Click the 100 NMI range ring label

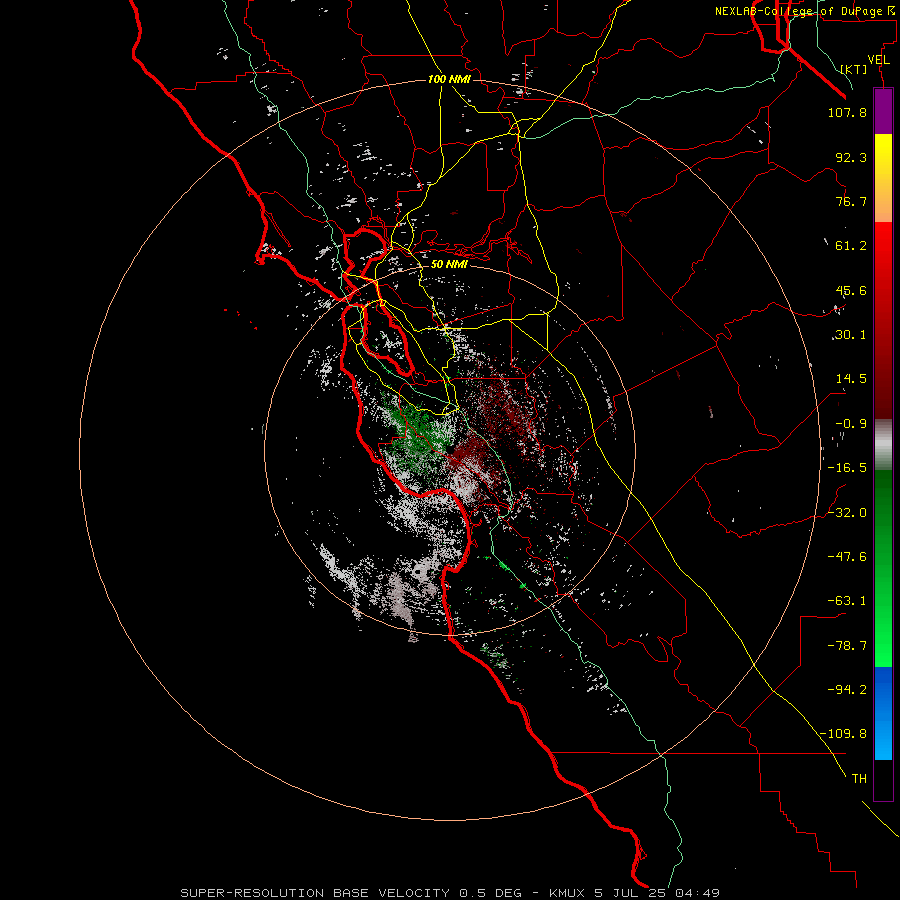[x=449, y=79]
